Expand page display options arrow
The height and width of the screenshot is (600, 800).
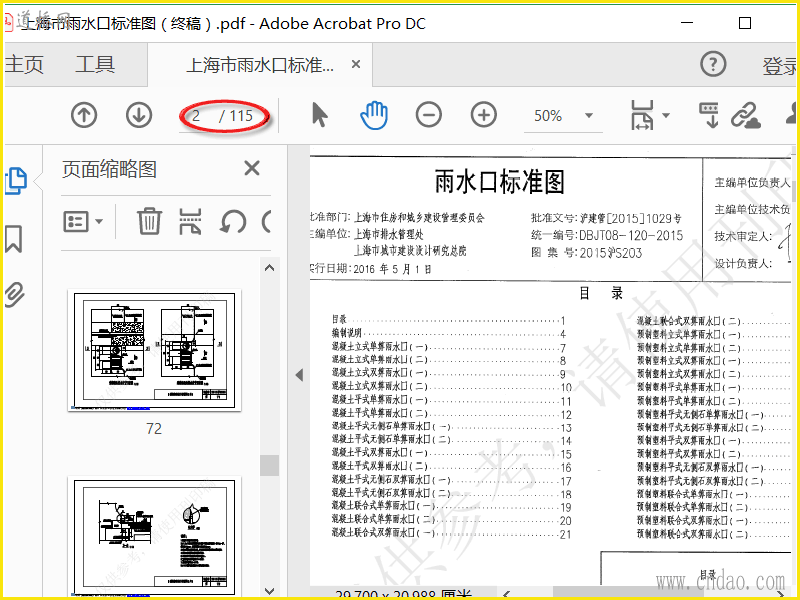click(x=666, y=115)
